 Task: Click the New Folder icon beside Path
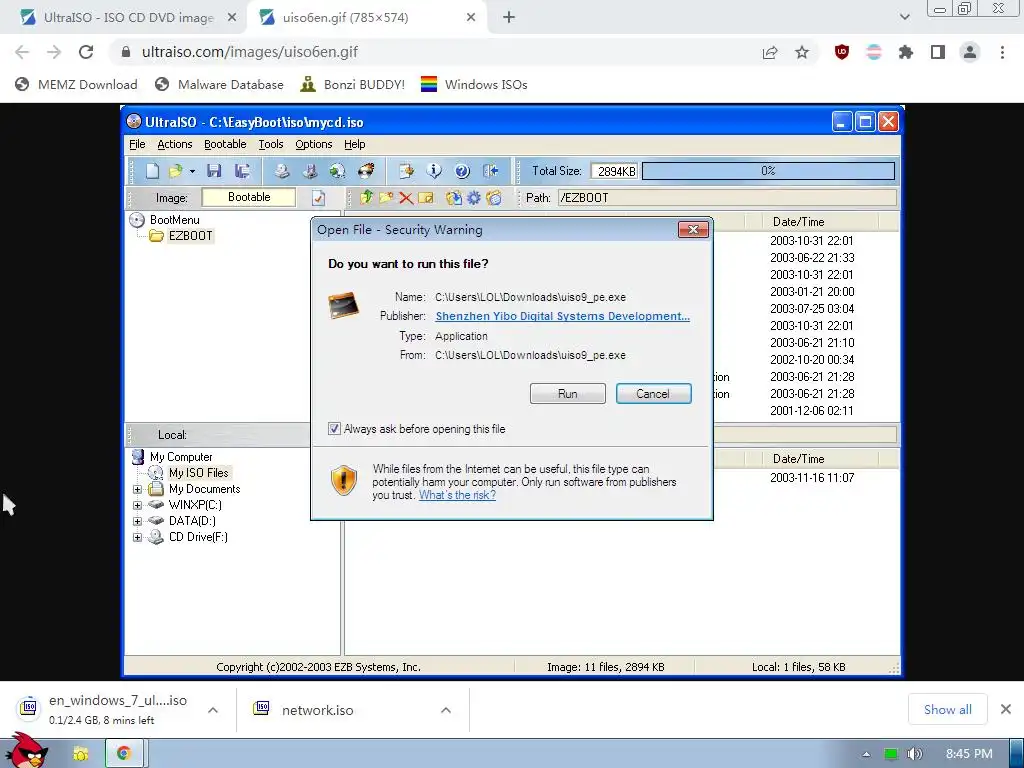386,197
